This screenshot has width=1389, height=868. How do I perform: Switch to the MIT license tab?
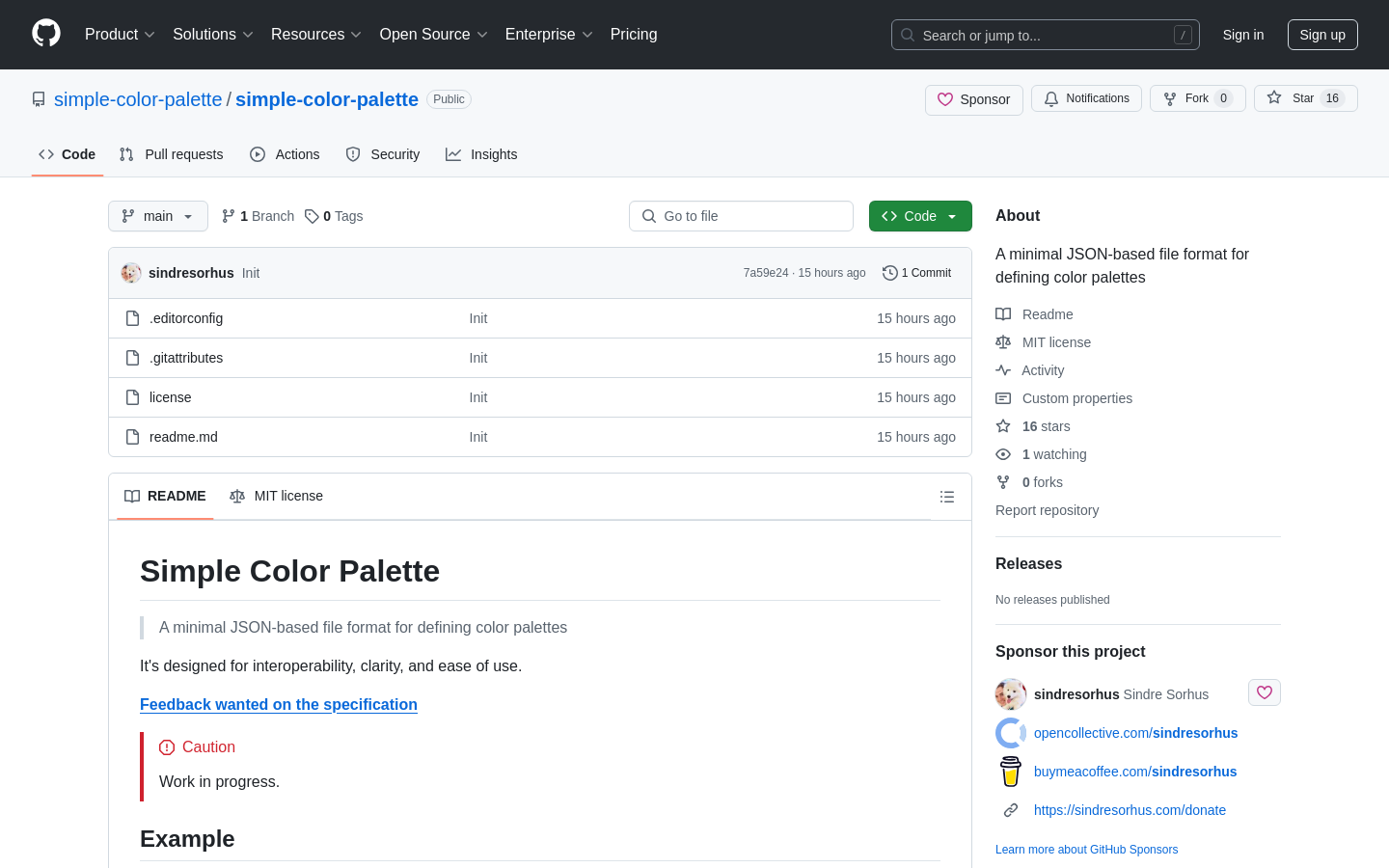click(x=276, y=496)
